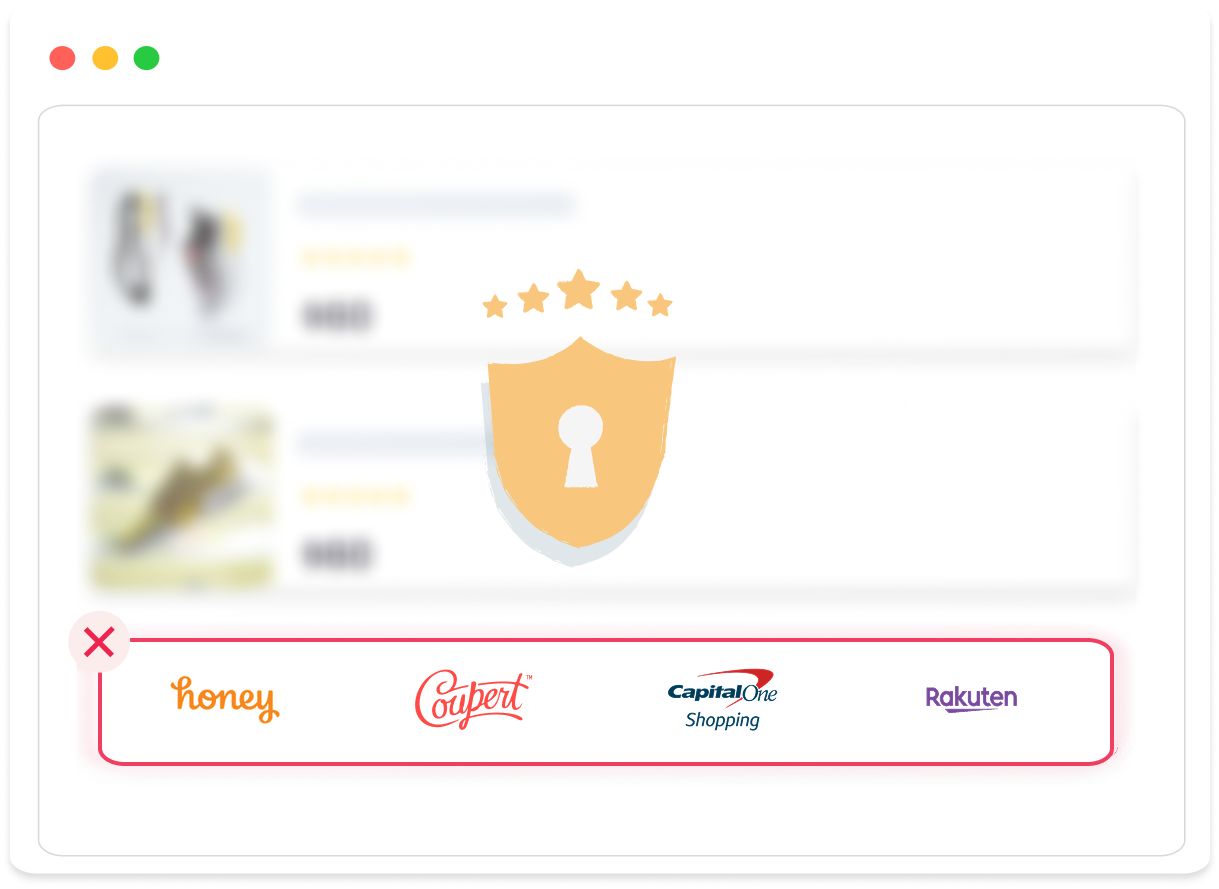Click the first product's blurred price tag
Image resolution: width=1219 pixels, height=889 pixels.
[337, 316]
